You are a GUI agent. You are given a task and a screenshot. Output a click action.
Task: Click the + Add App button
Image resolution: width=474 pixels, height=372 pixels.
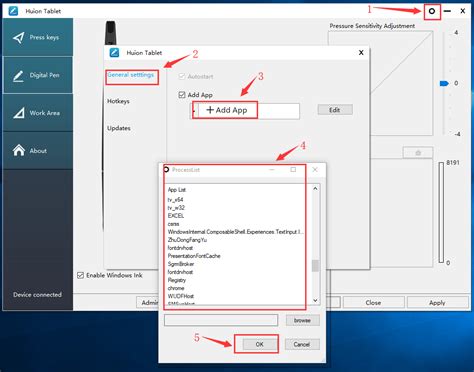pyautogui.click(x=227, y=110)
